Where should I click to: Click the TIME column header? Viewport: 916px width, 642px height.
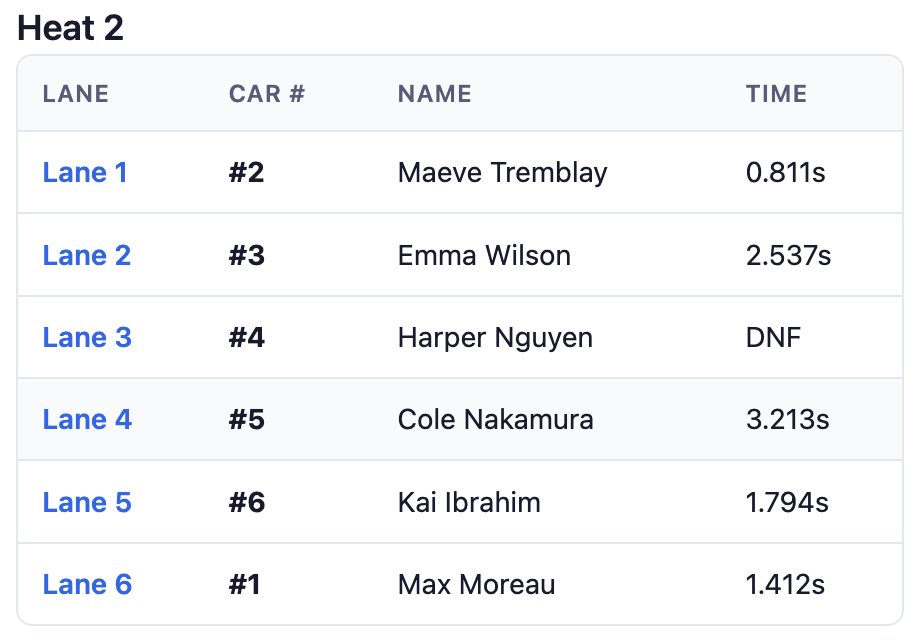pos(777,94)
